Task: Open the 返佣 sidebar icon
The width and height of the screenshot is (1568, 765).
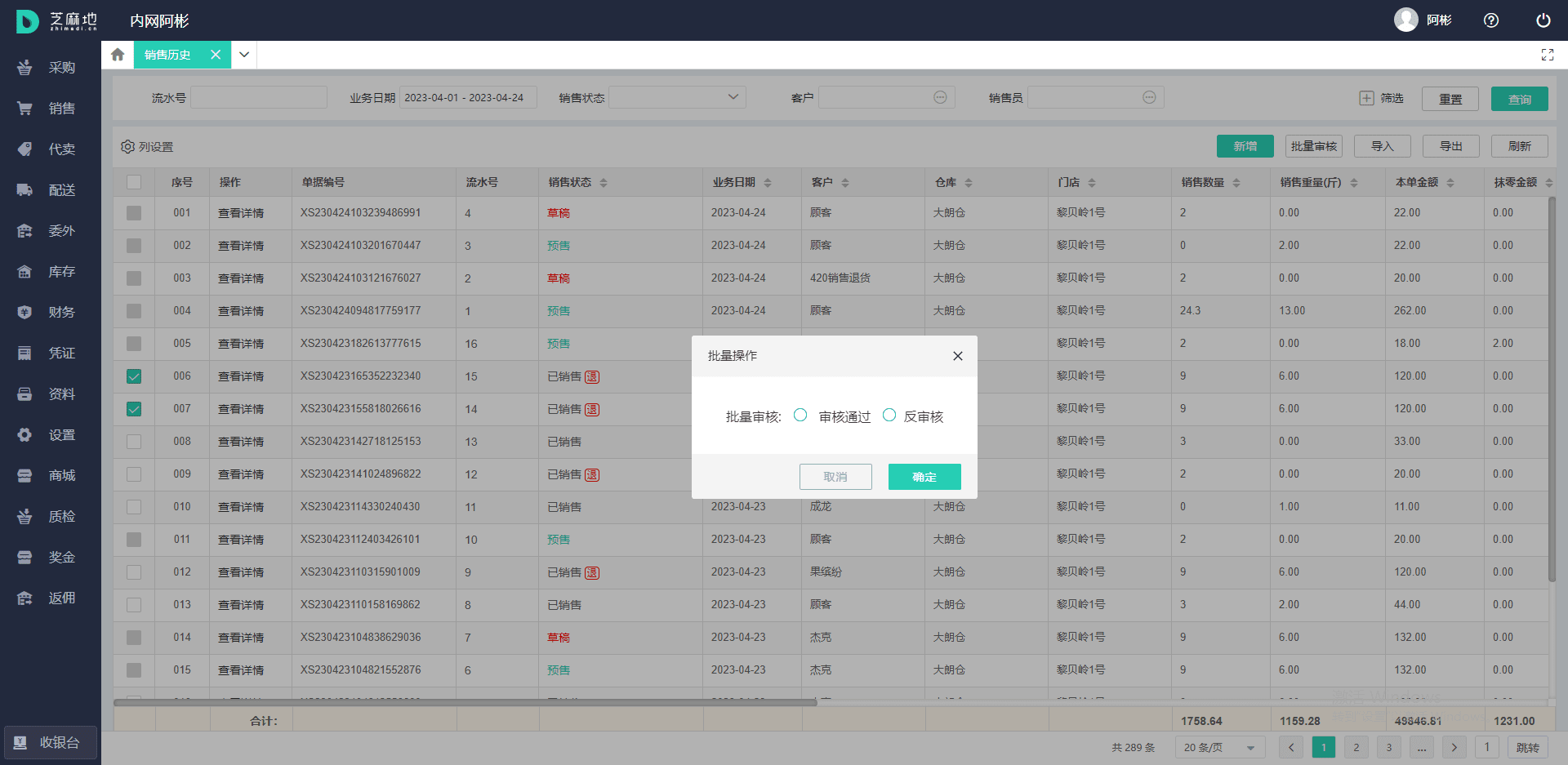Action: pos(24,598)
